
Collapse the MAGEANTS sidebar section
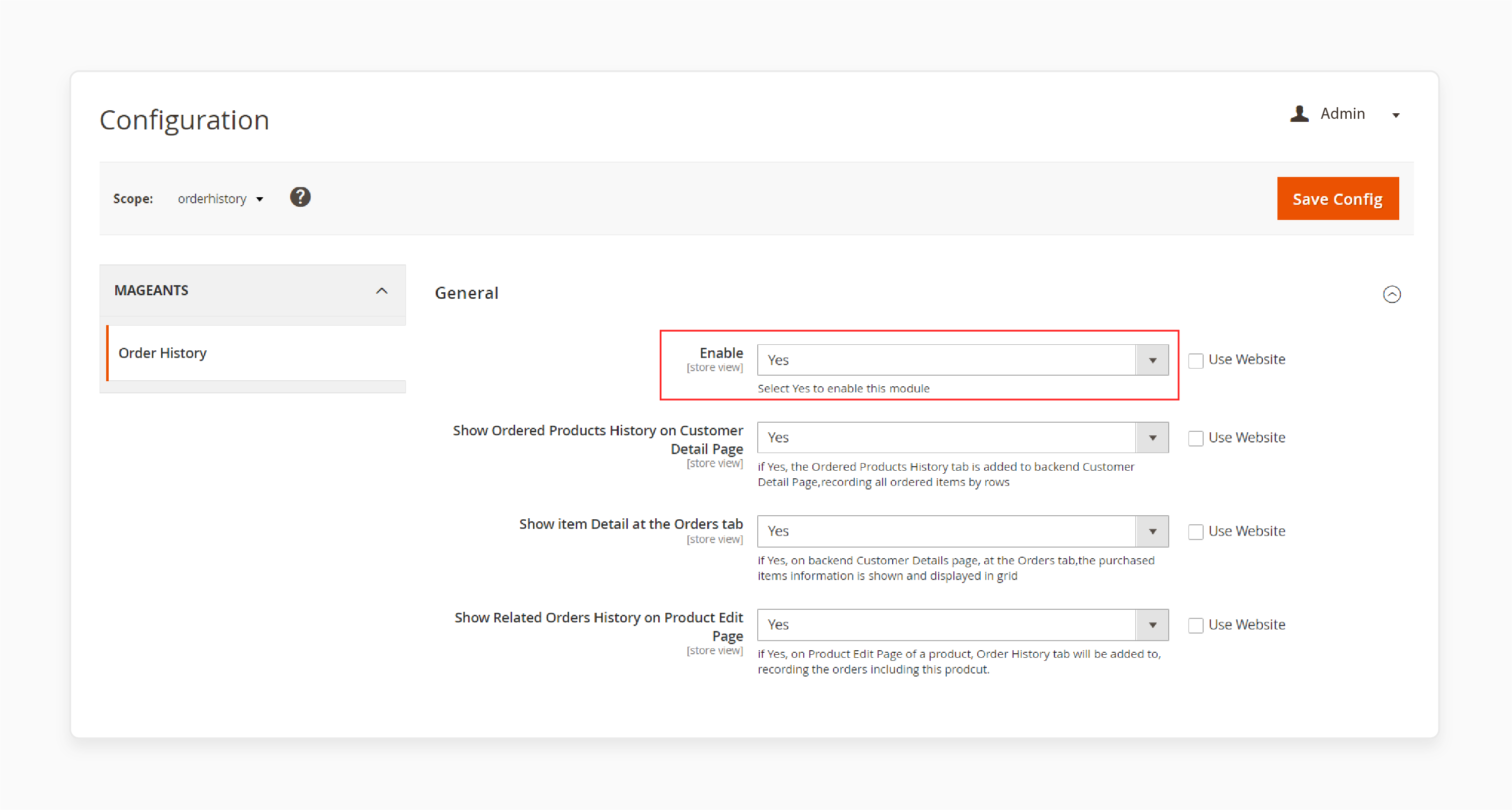point(252,291)
